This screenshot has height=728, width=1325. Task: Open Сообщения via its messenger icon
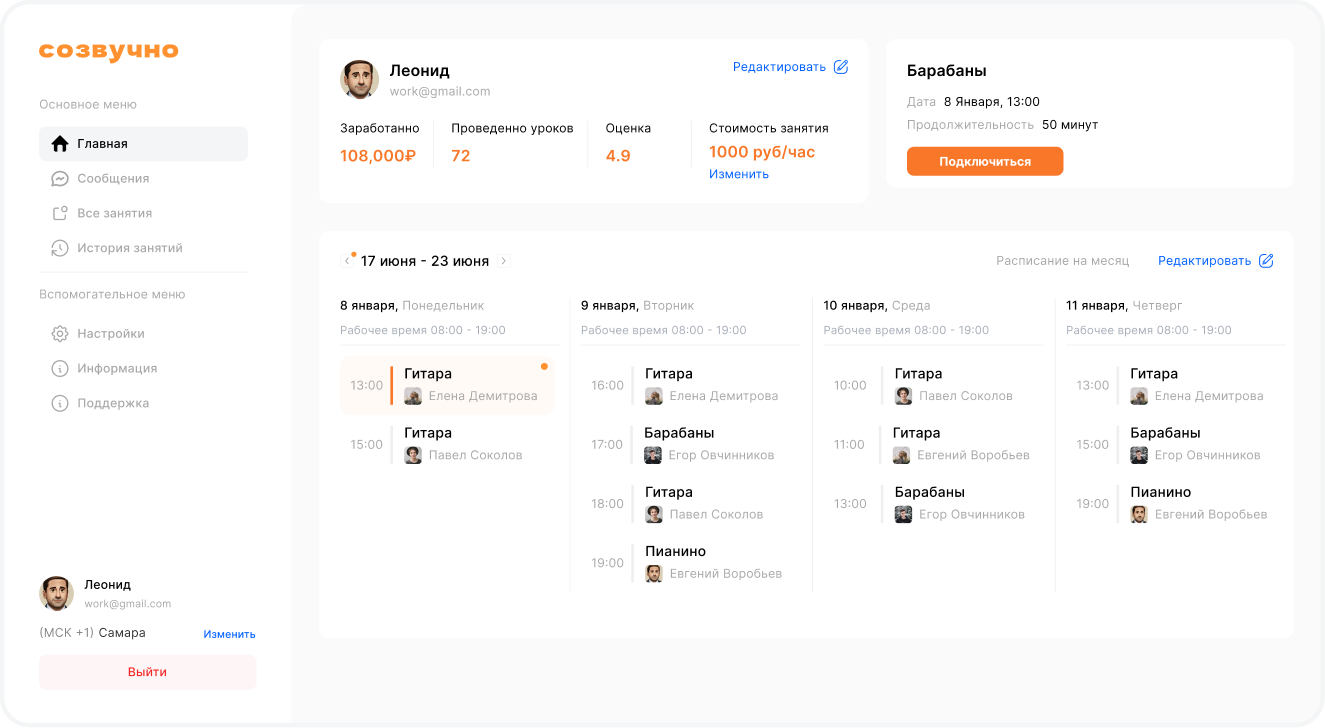pos(60,179)
